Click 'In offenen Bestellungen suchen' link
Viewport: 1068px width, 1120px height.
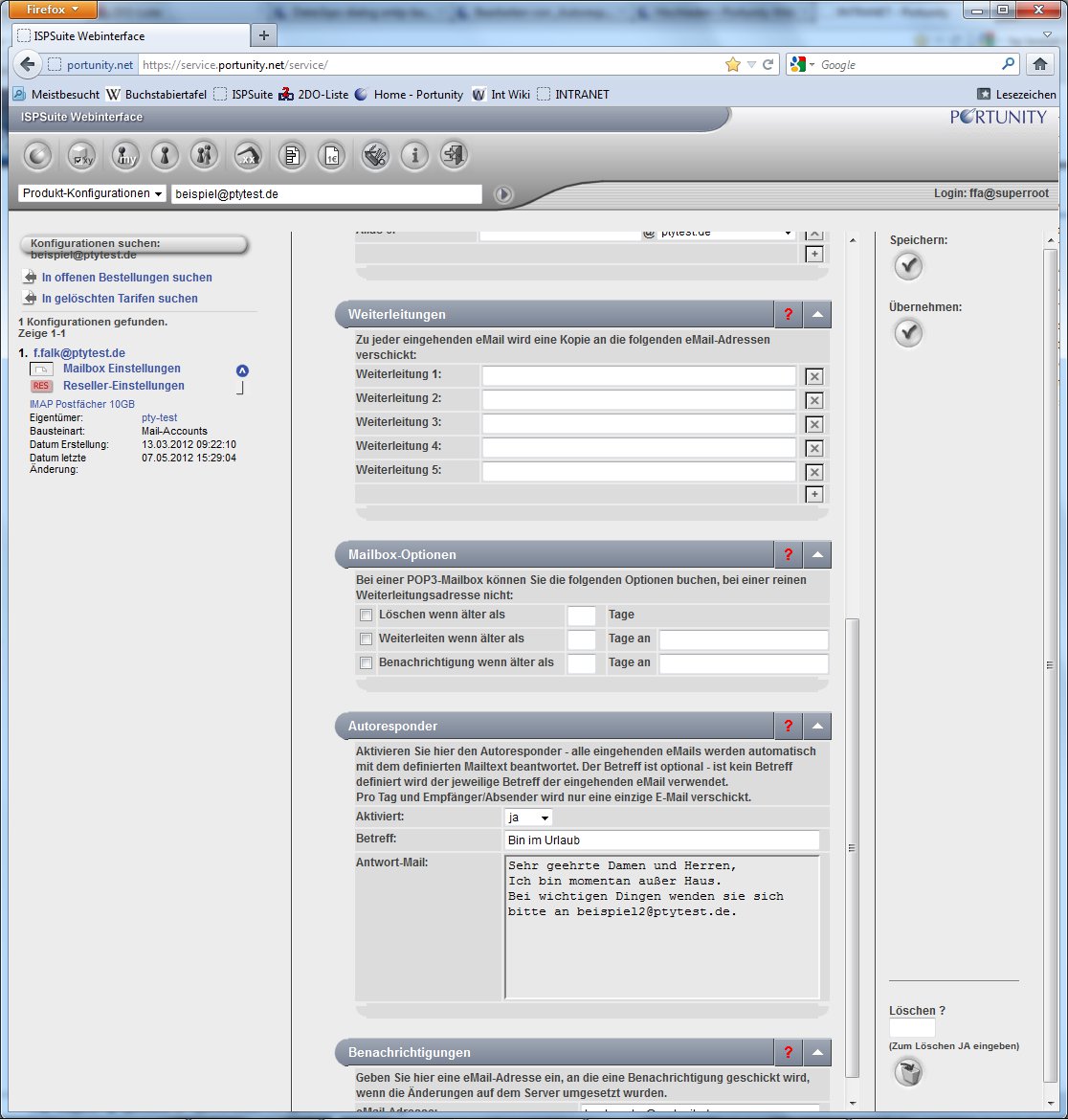(126, 278)
